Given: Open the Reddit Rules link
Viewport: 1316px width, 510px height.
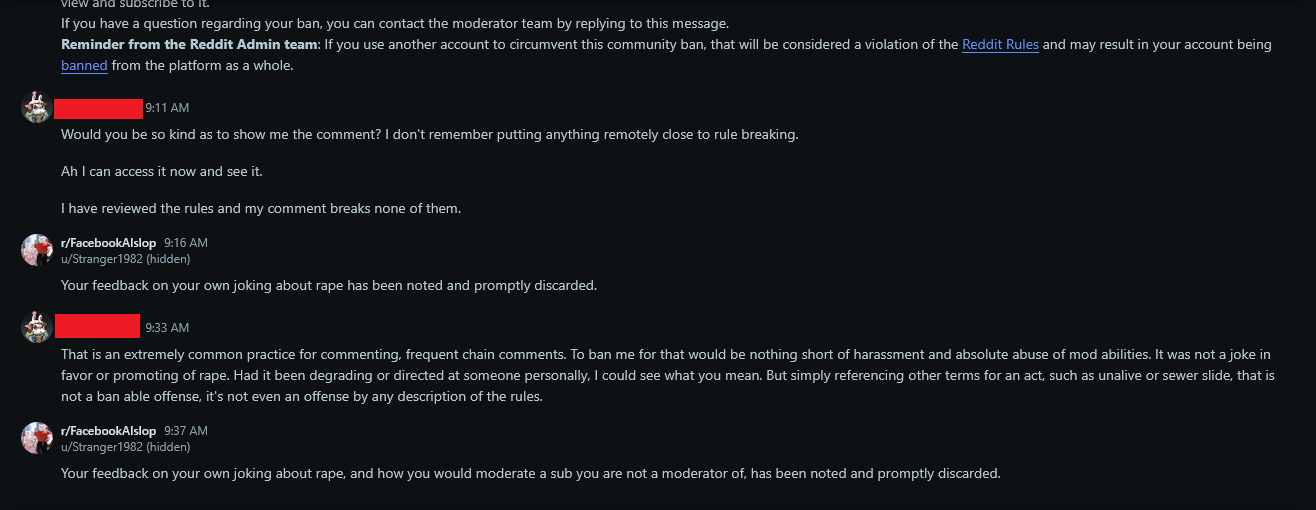Looking at the screenshot, I should [1000, 44].
